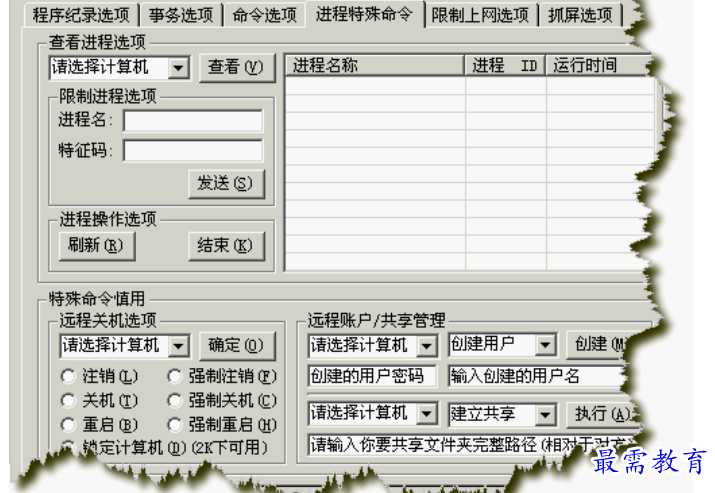Open computer dropdown in 查看进程选项
This screenshot has height=493, width=715.
click(x=178, y=68)
